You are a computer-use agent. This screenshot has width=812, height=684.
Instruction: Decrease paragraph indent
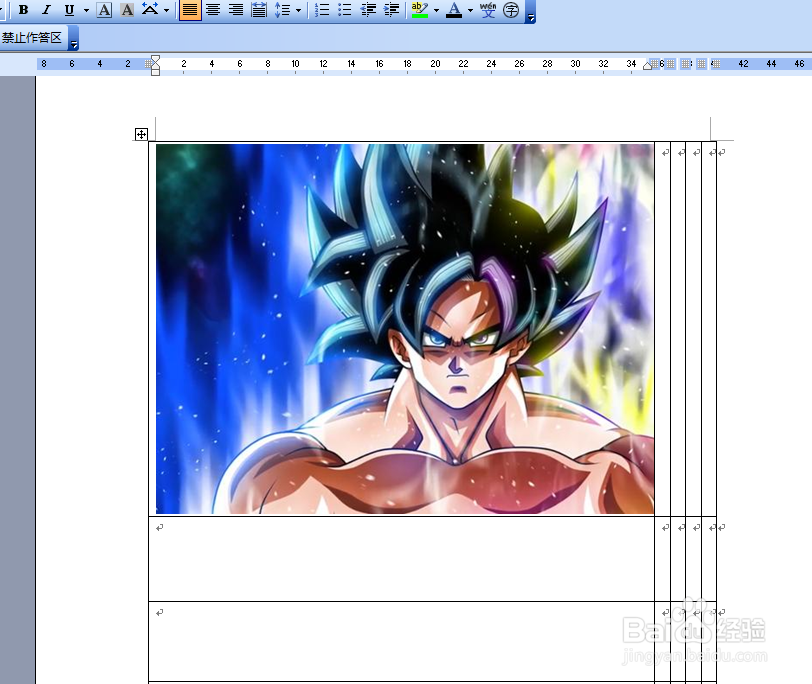[368, 9]
